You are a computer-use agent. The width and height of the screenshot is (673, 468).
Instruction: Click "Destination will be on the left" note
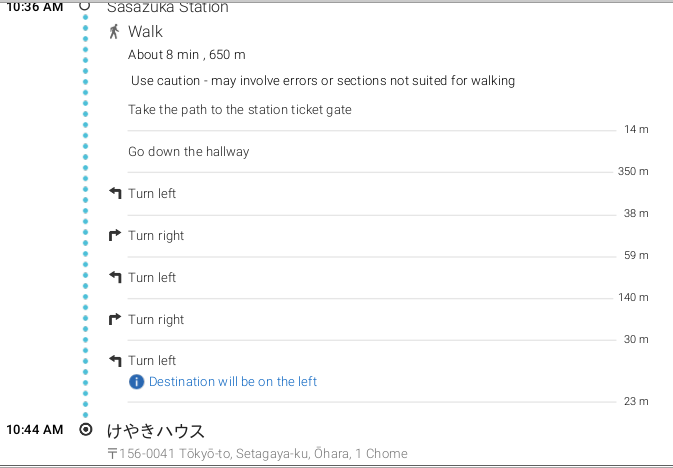232,382
